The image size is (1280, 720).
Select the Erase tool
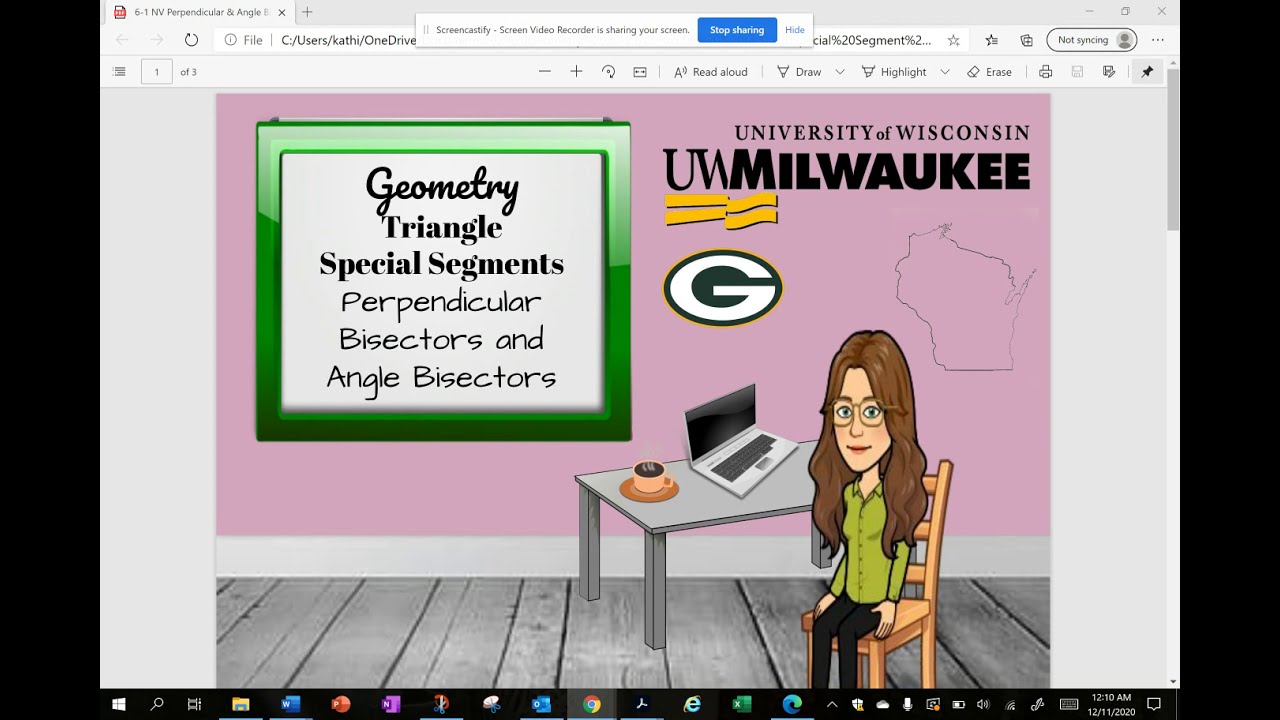click(x=989, y=72)
